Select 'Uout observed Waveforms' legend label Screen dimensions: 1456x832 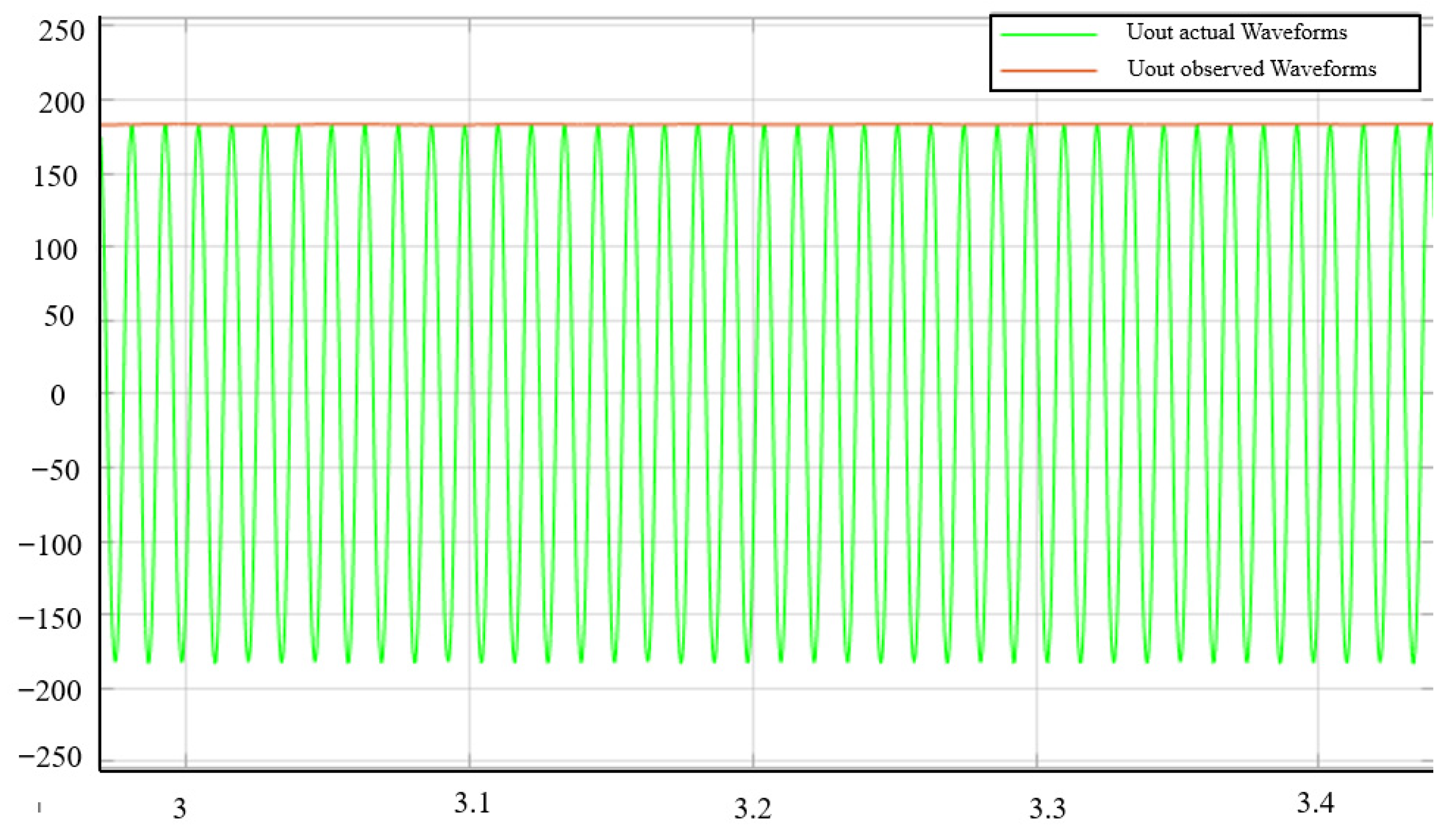coord(1252,69)
